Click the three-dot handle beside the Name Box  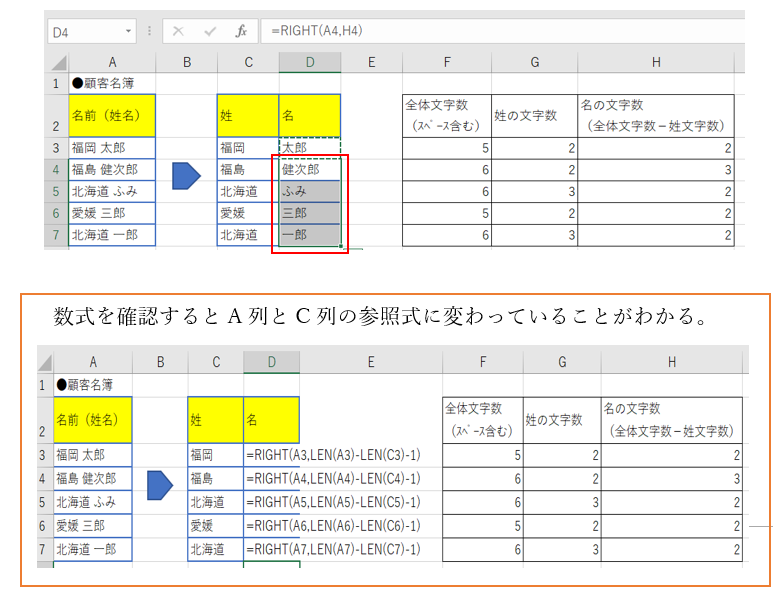click(x=151, y=31)
